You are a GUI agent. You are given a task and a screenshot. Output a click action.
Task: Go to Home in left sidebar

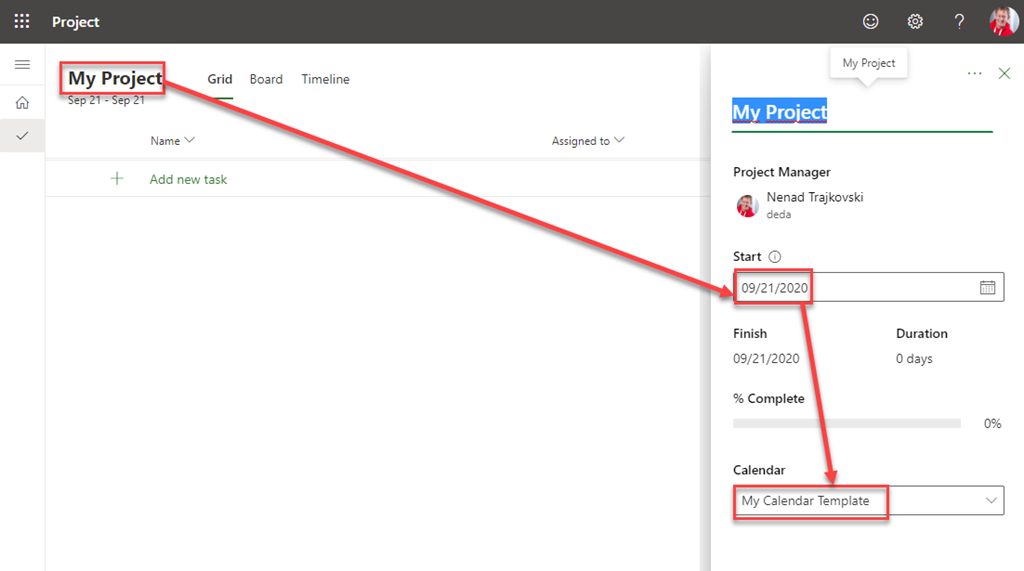pos(22,102)
